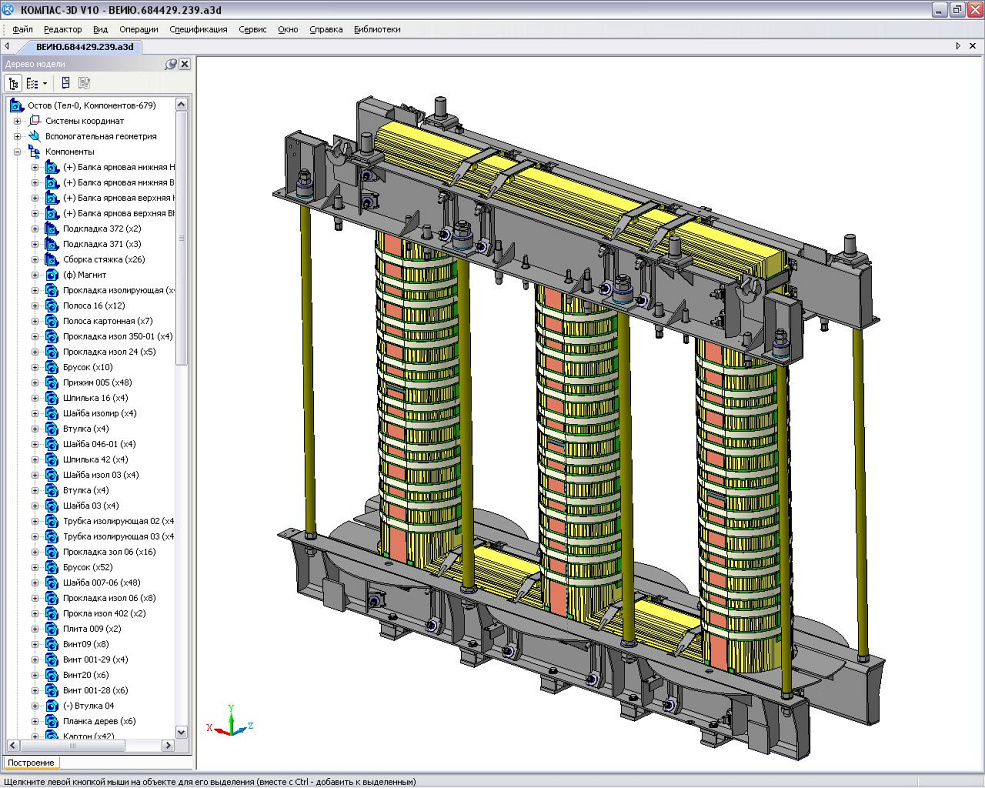Click the Остов root assembly icon
This screenshot has height=788, width=985.
click(x=16, y=105)
